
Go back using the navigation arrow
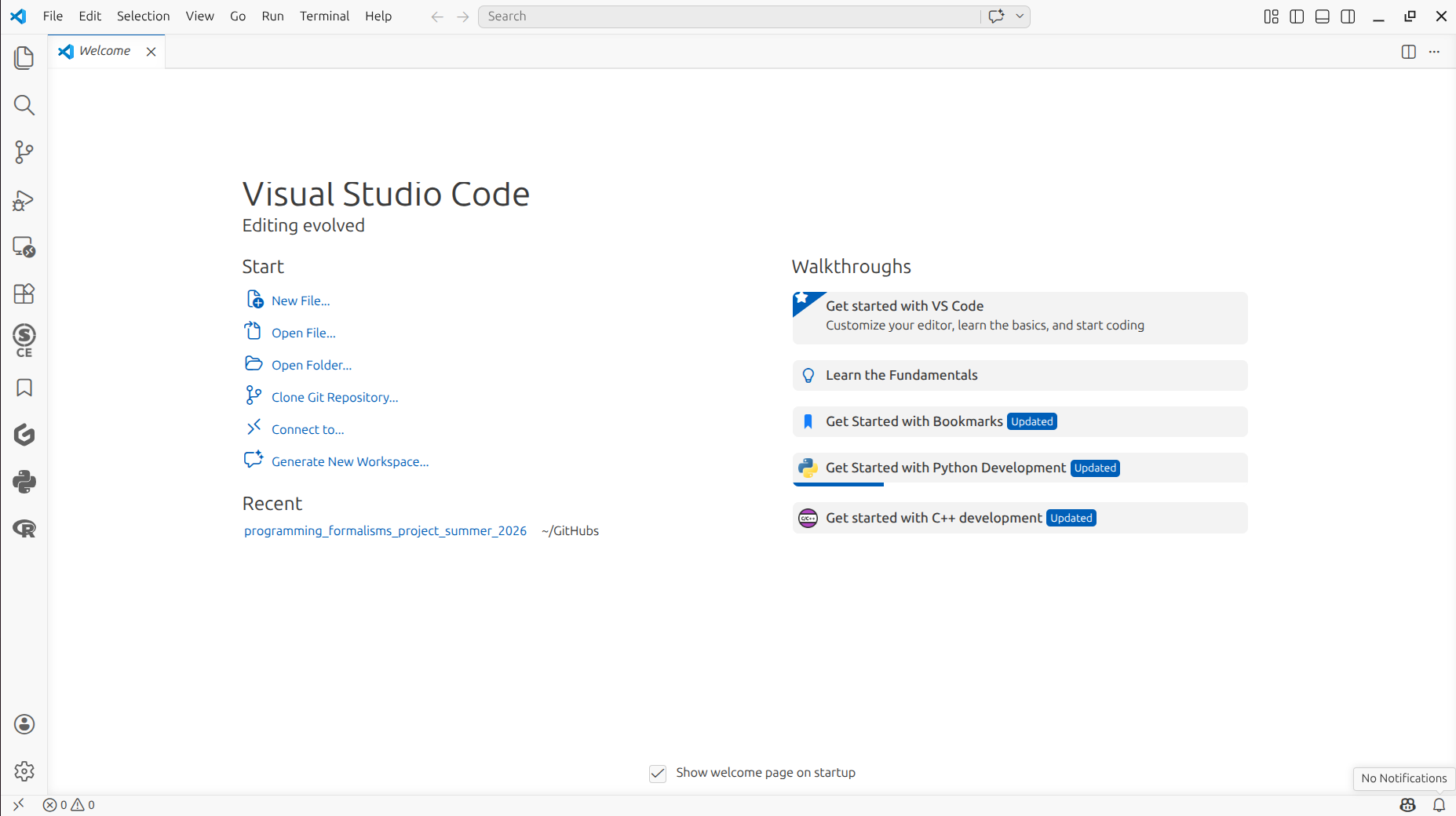437,16
